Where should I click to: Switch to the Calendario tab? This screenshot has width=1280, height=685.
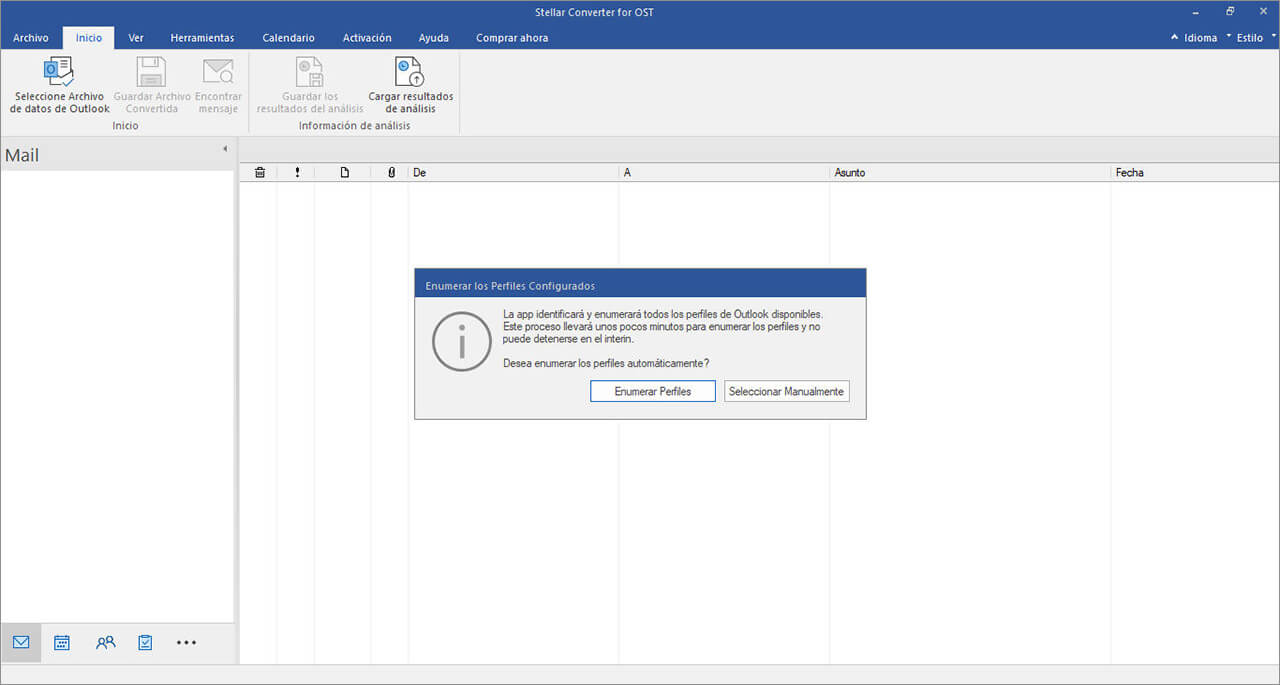(288, 38)
